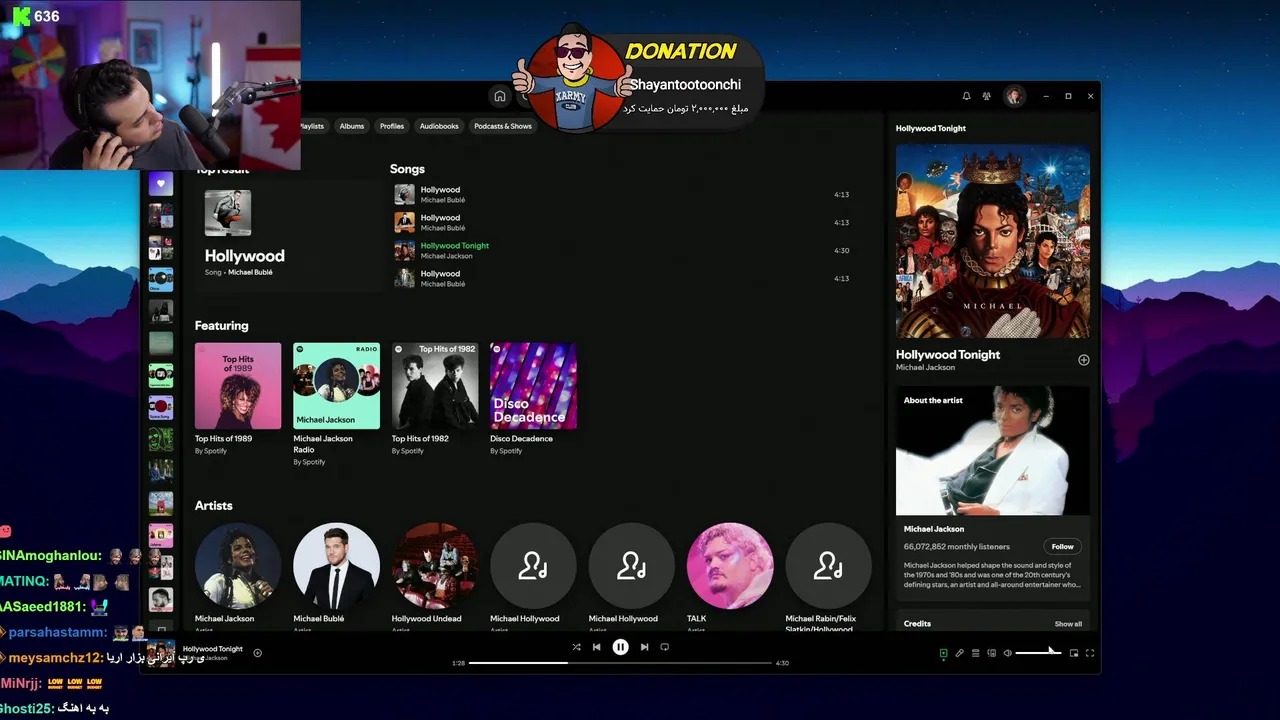Open now-playing album thumbnail in bottom bar

coord(161,653)
